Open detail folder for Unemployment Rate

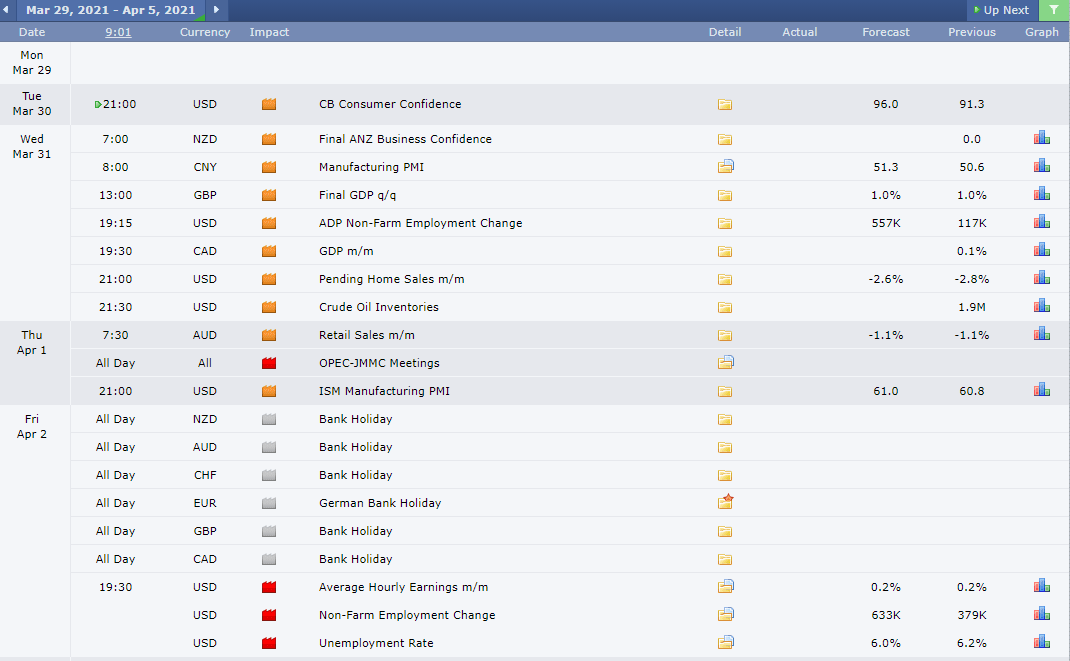pyautogui.click(x=725, y=642)
